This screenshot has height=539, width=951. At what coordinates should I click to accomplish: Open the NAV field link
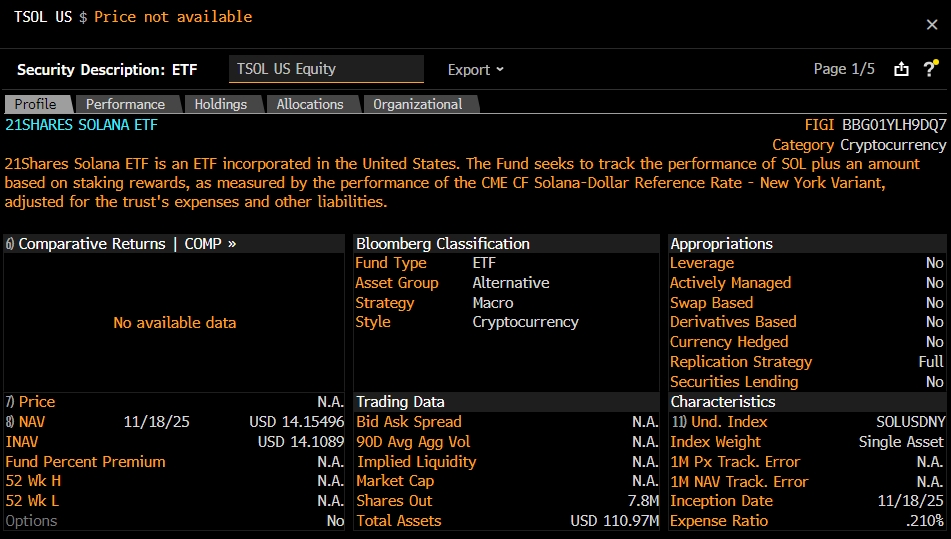(x=30, y=422)
